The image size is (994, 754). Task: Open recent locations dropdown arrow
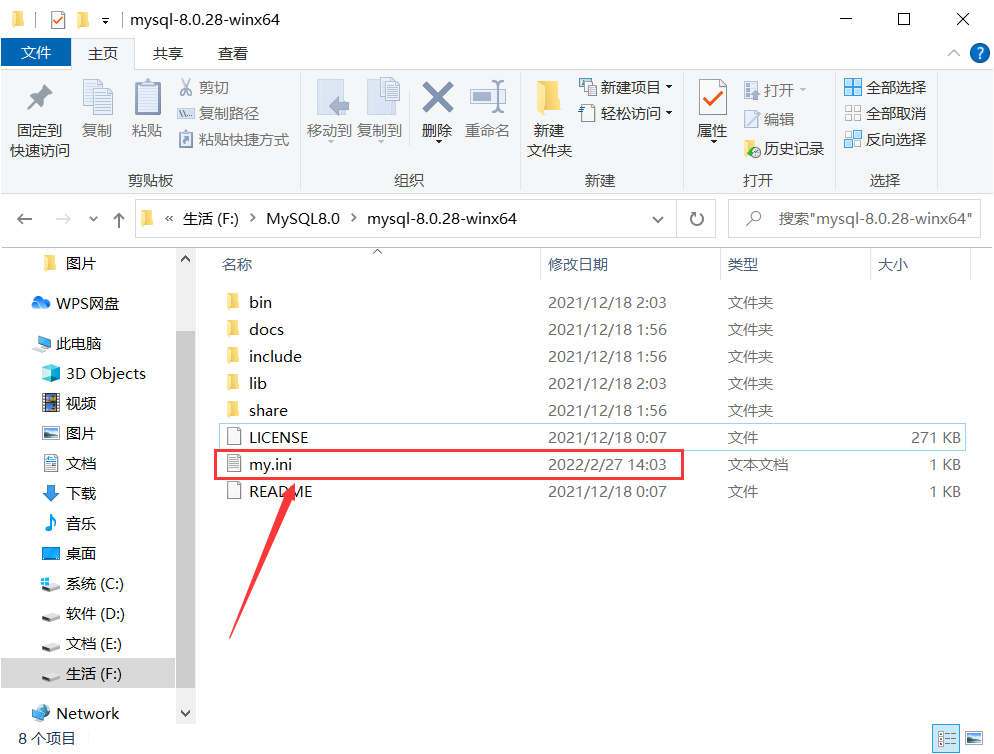93,219
